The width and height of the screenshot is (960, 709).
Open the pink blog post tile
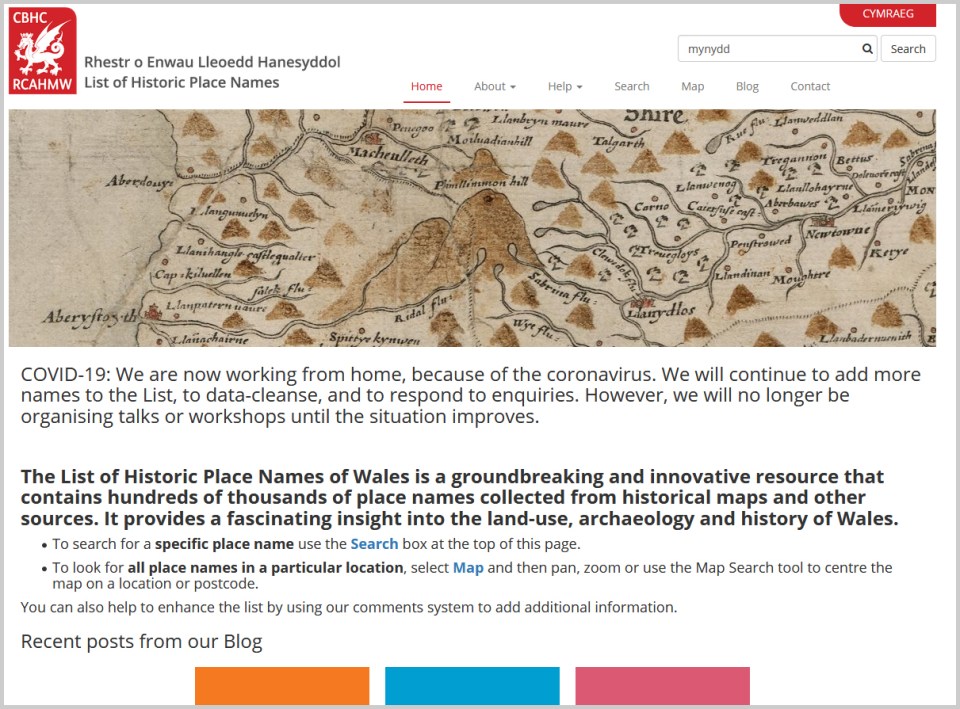coord(662,686)
